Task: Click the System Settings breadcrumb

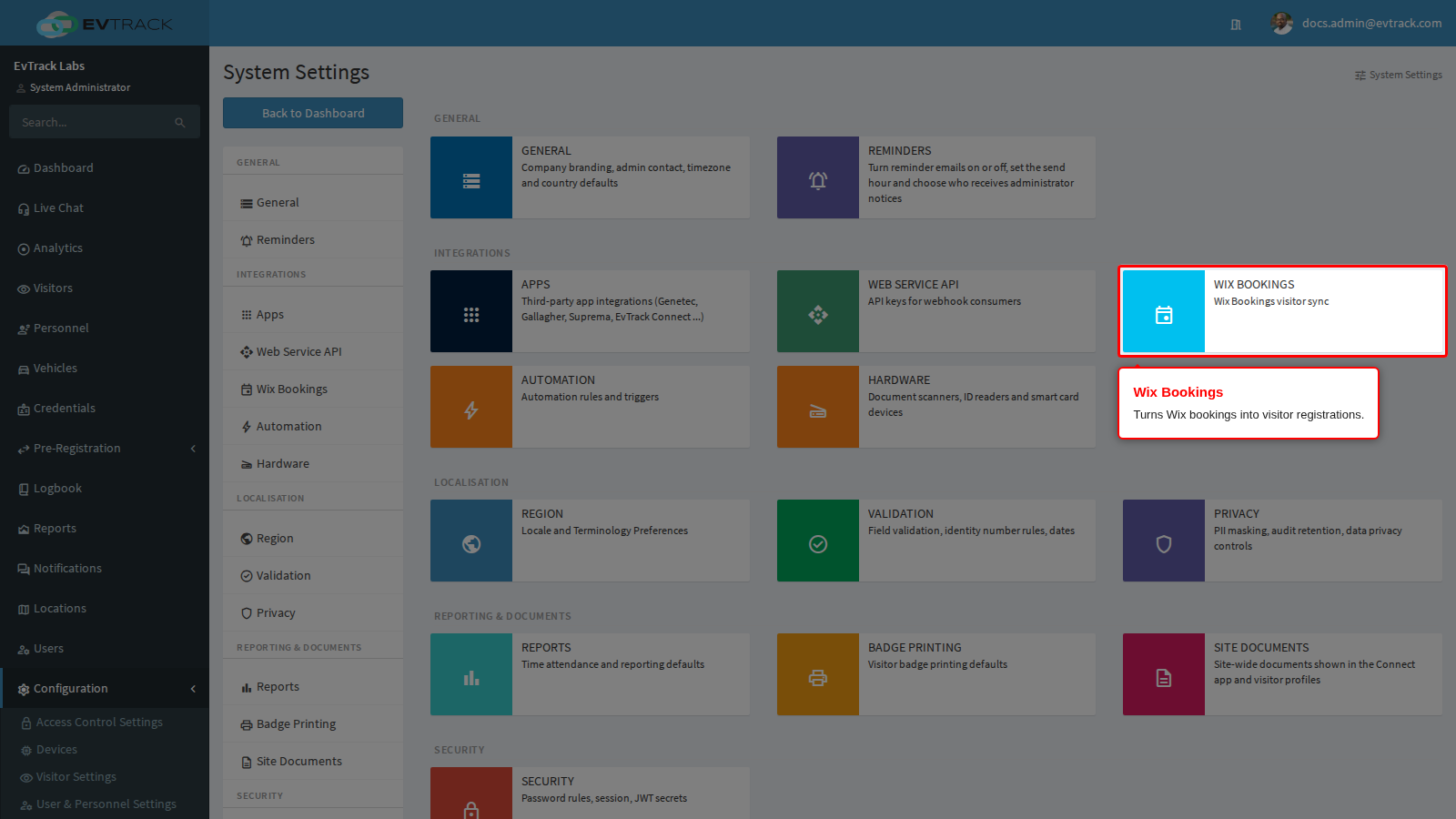Action: coord(1399,75)
